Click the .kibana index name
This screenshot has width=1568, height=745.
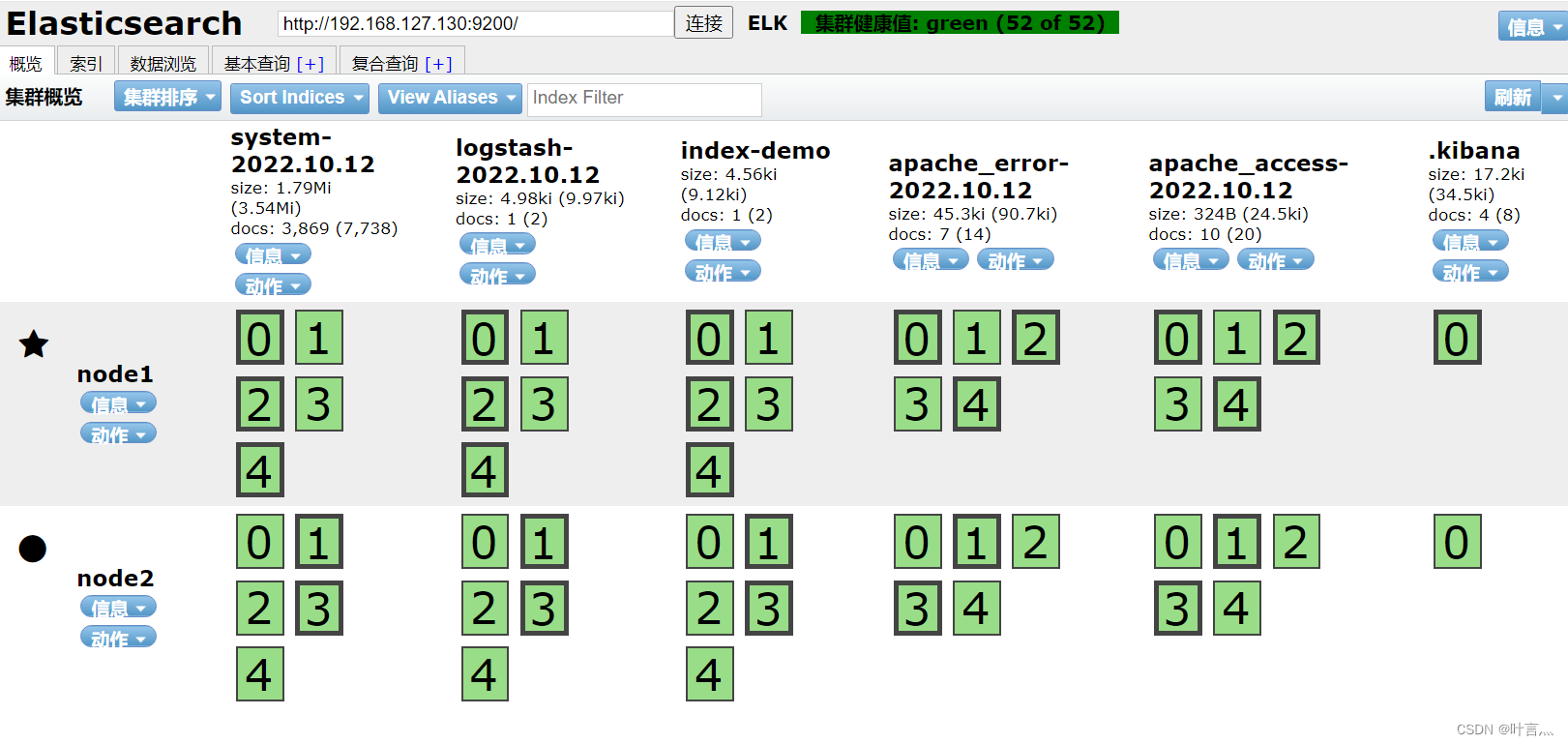(1473, 150)
